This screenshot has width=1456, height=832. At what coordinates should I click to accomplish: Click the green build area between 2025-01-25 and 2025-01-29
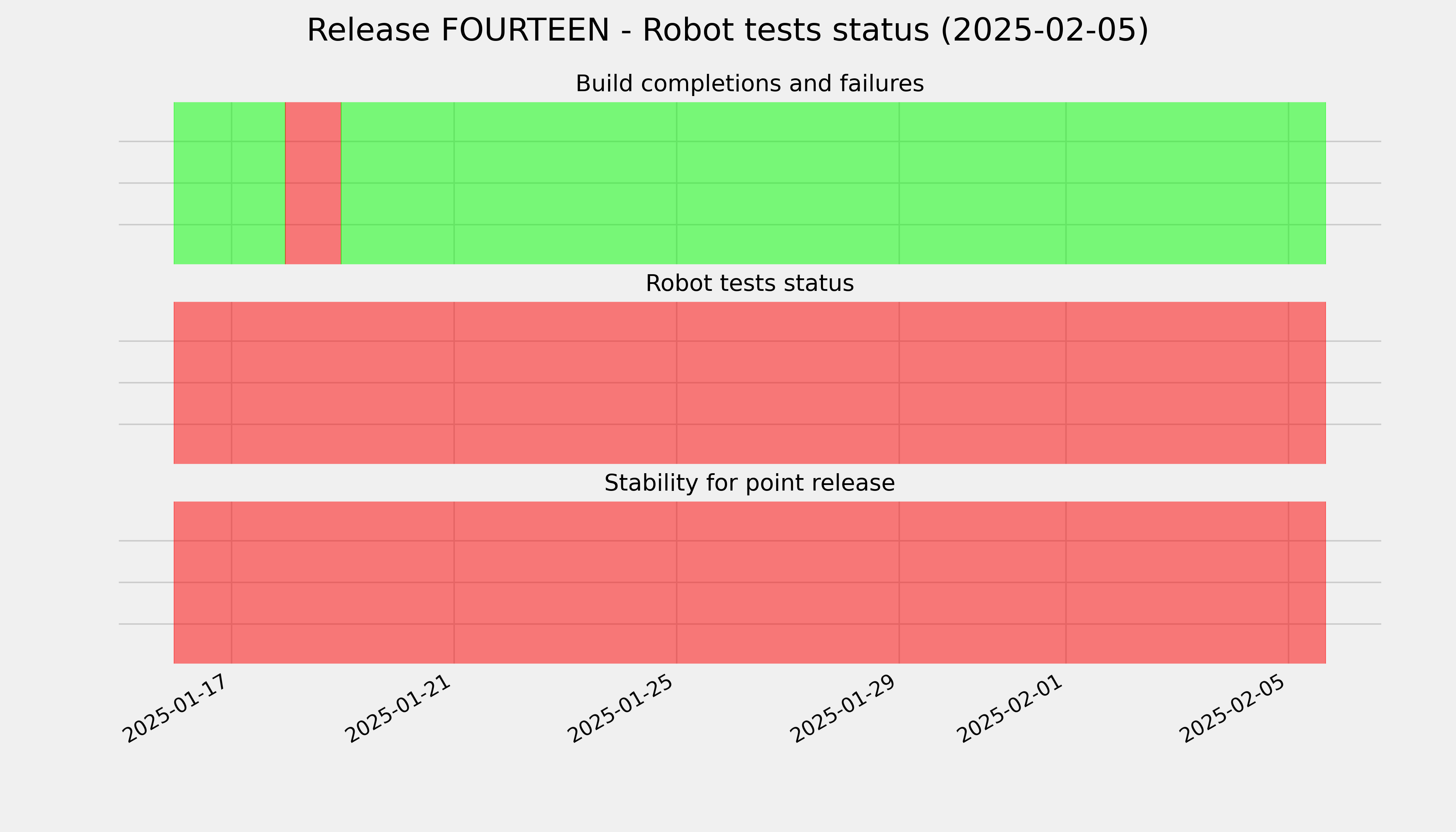[x=788, y=183]
